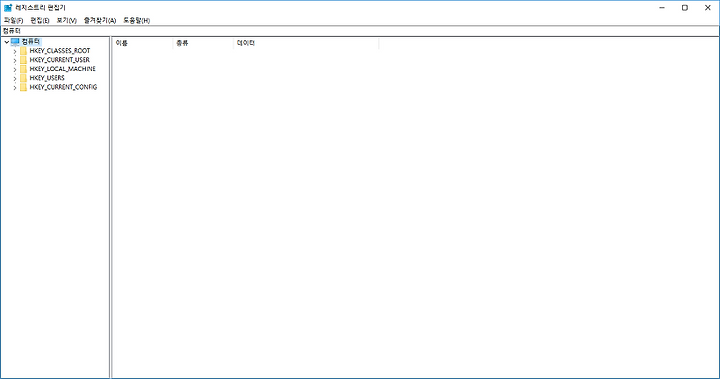Image resolution: width=720 pixels, height=379 pixels.
Task: Expand HKEY_CURRENT_USER key chevron
Action: click(x=15, y=60)
